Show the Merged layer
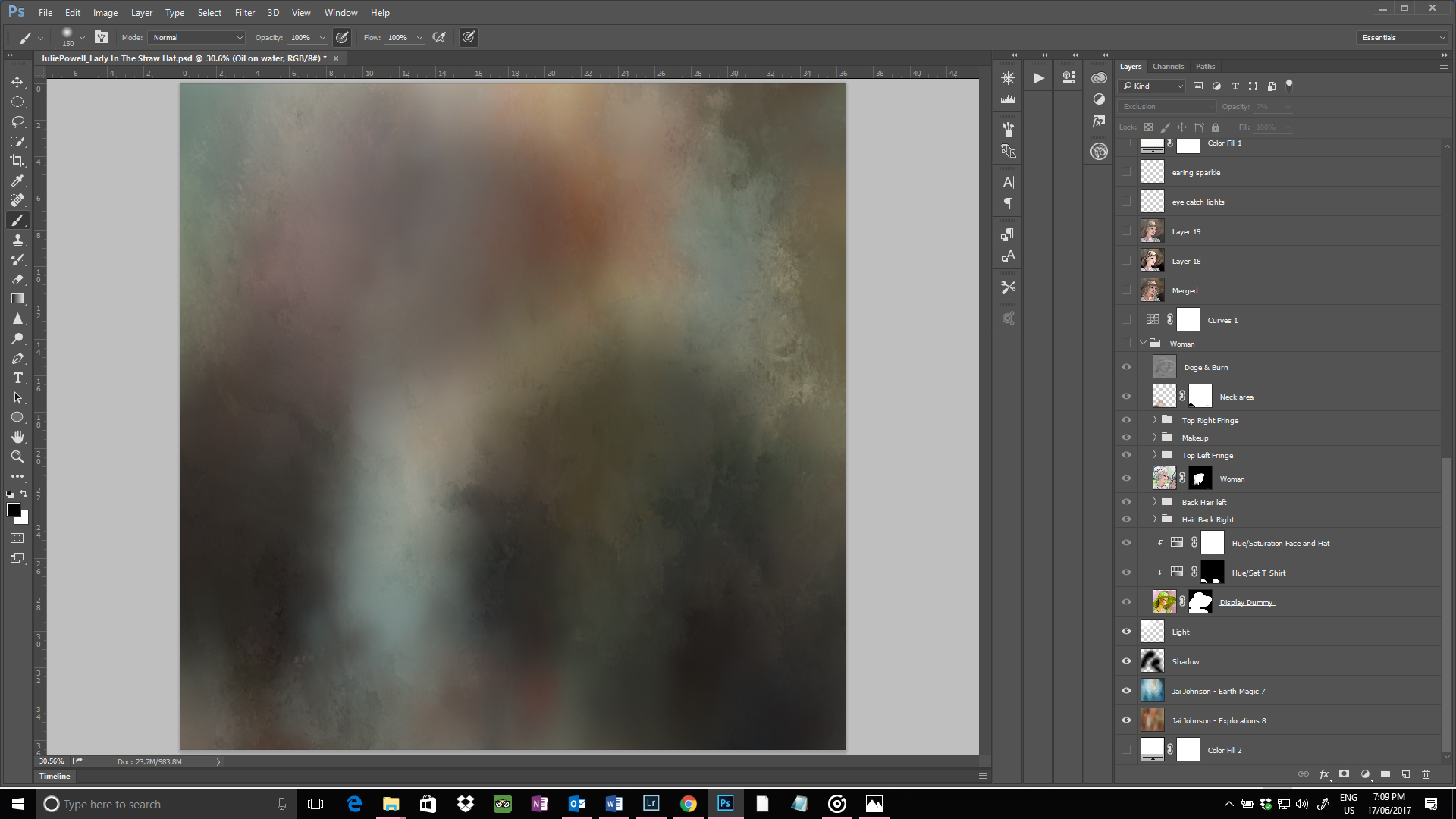1456x819 pixels. [x=1126, y=290]
